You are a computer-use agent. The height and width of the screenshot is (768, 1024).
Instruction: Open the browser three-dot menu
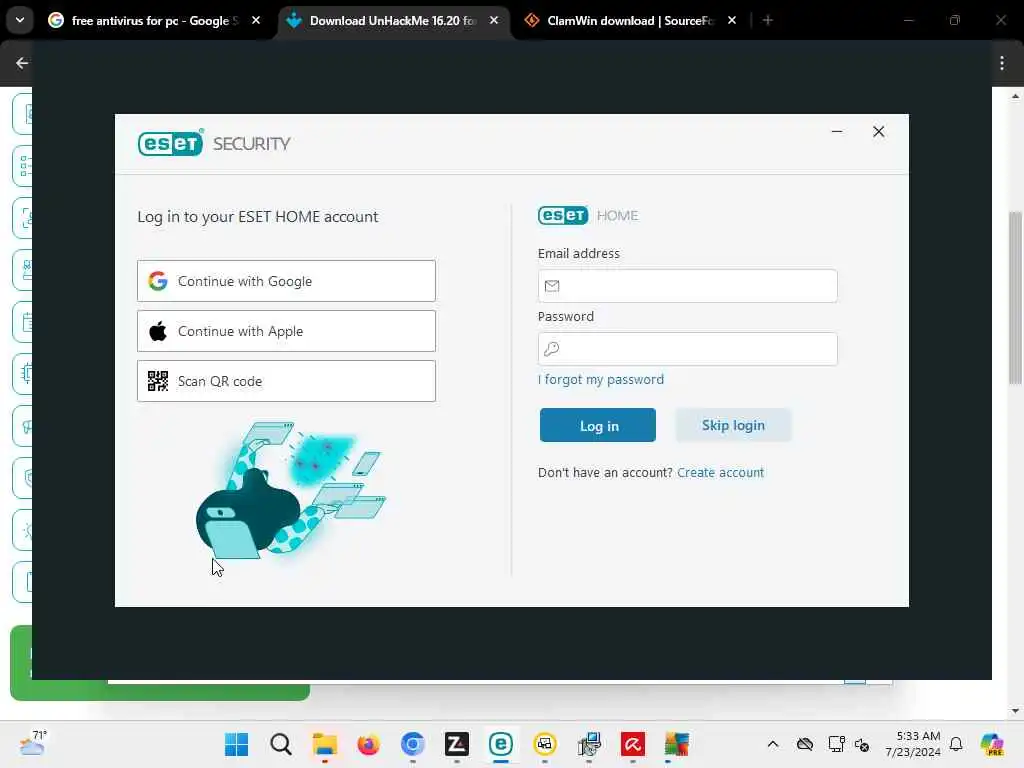(x=1002, y=63)
